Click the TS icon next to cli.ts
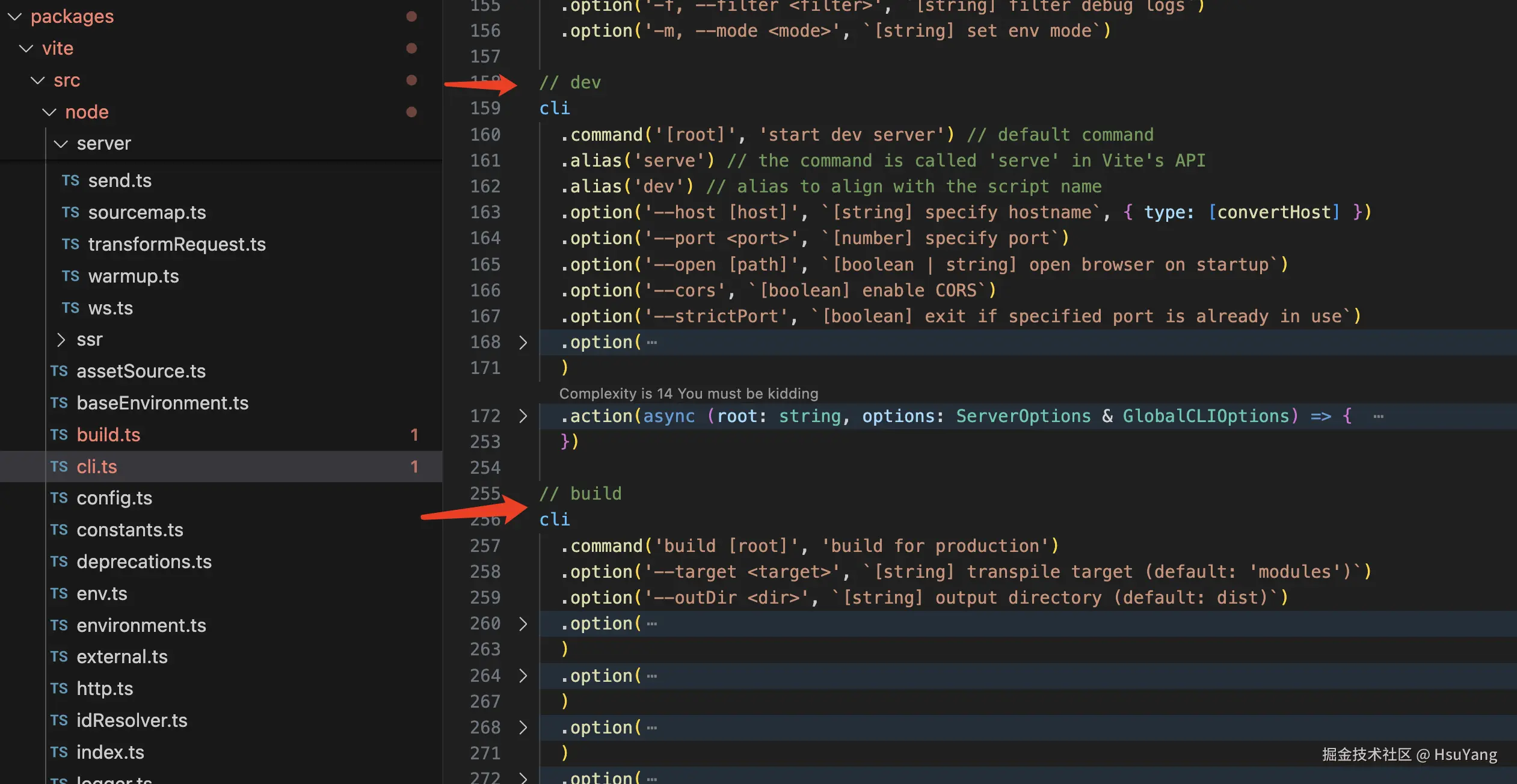Viewport: 1517px width, 784px height. point(59,467)
